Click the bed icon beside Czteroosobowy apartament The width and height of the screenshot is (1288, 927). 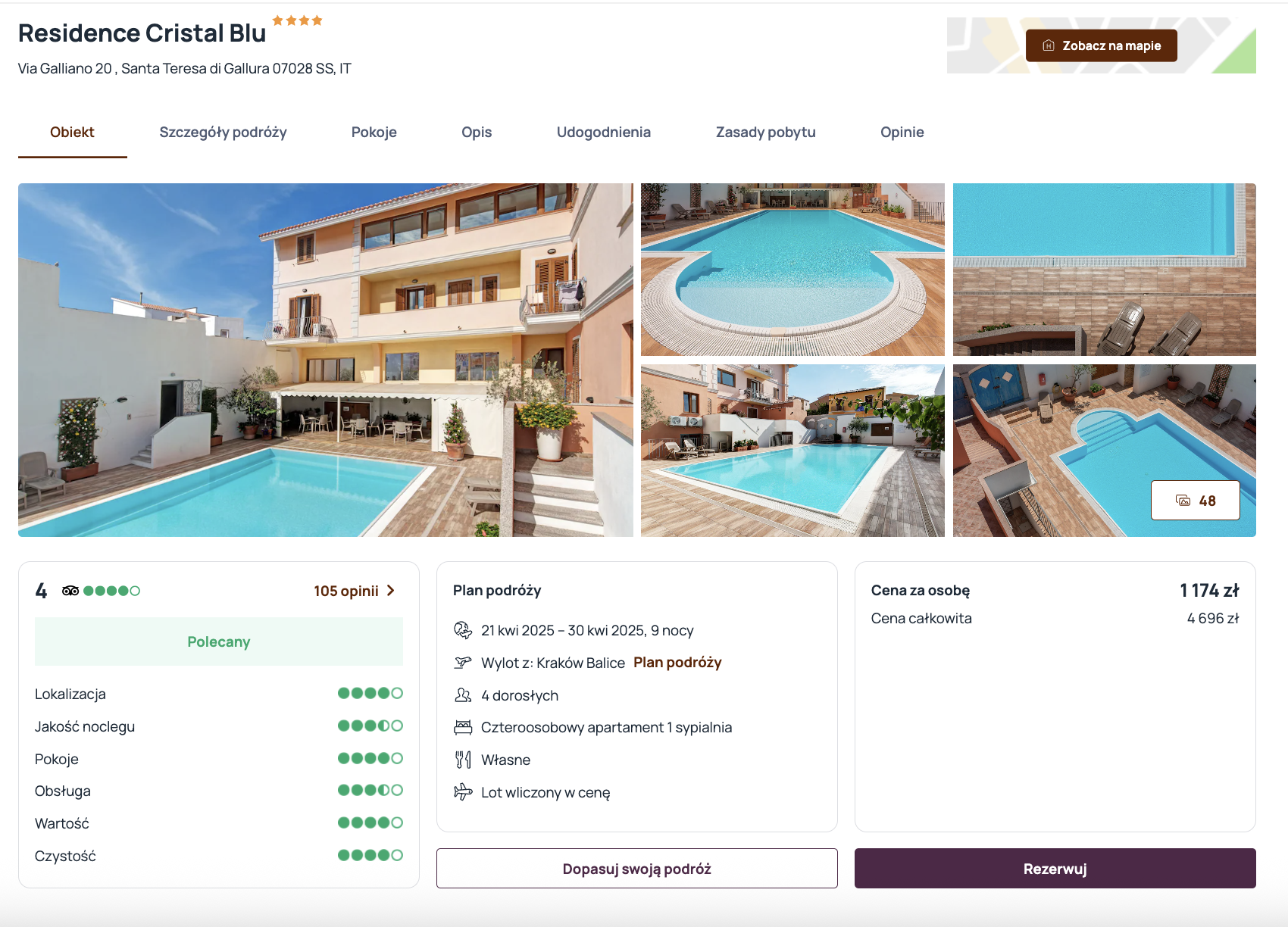(463, 728)
